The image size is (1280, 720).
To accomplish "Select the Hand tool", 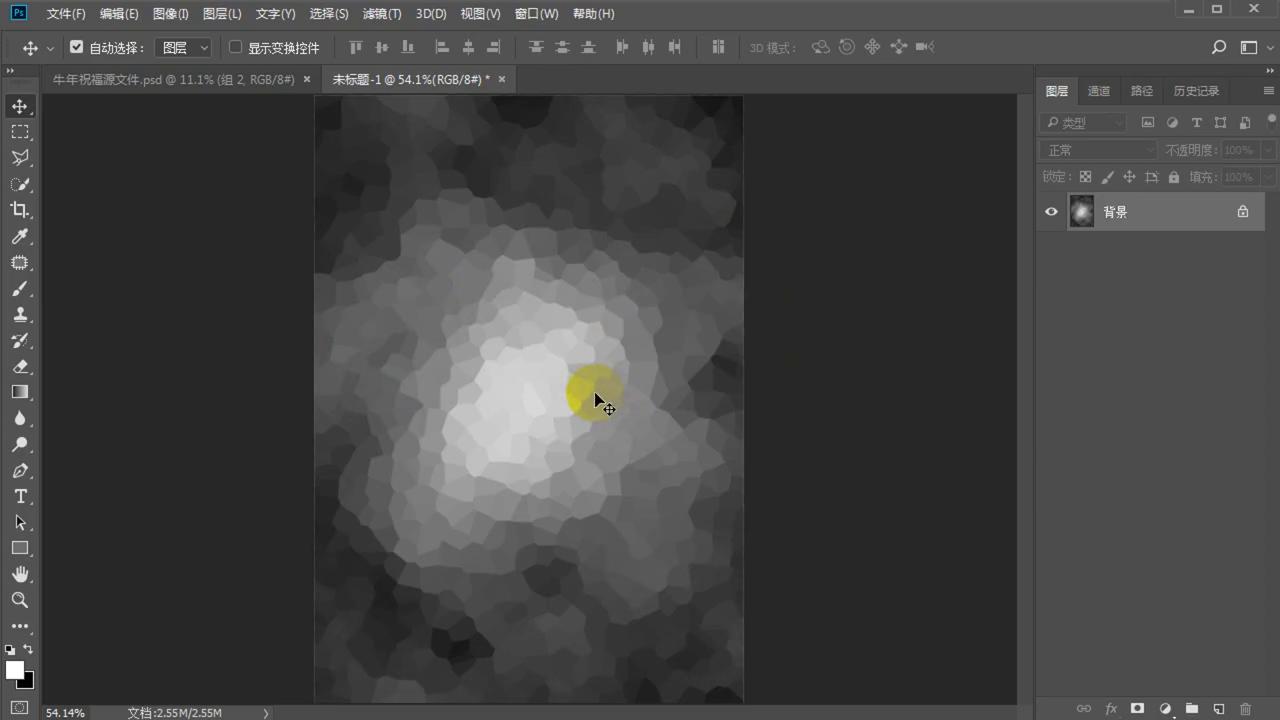I will 20,574.
